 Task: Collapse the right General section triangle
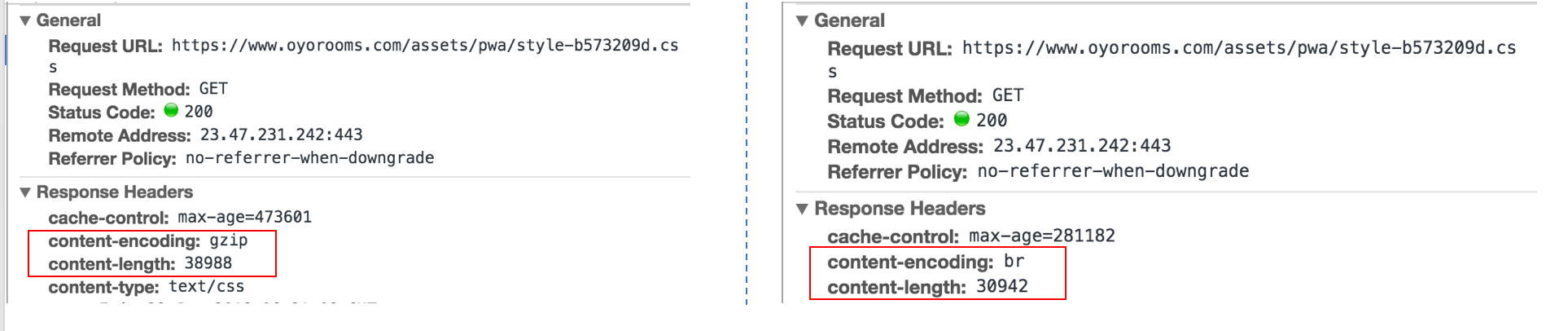(802, 20)
